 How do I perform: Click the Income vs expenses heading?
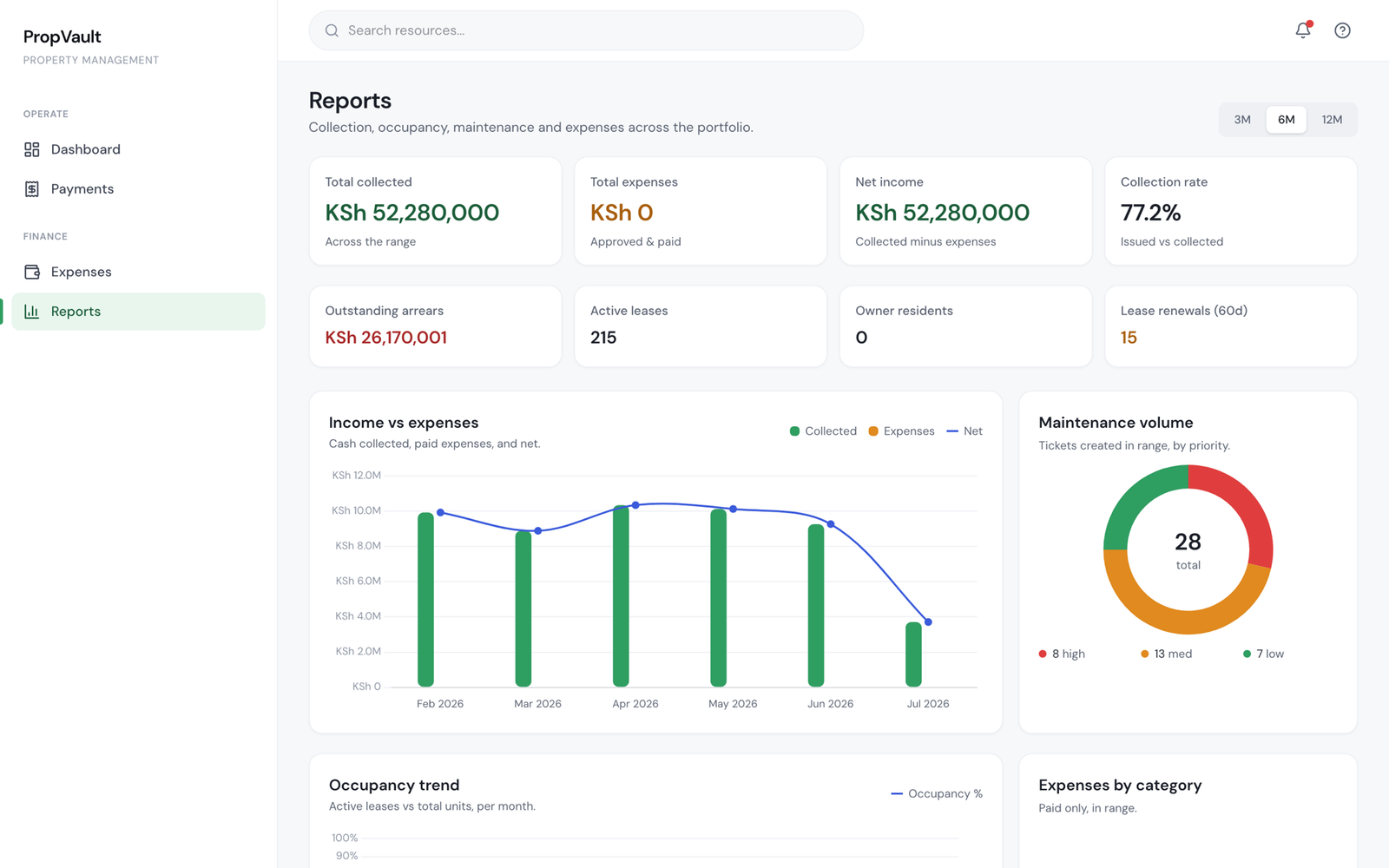404,423
